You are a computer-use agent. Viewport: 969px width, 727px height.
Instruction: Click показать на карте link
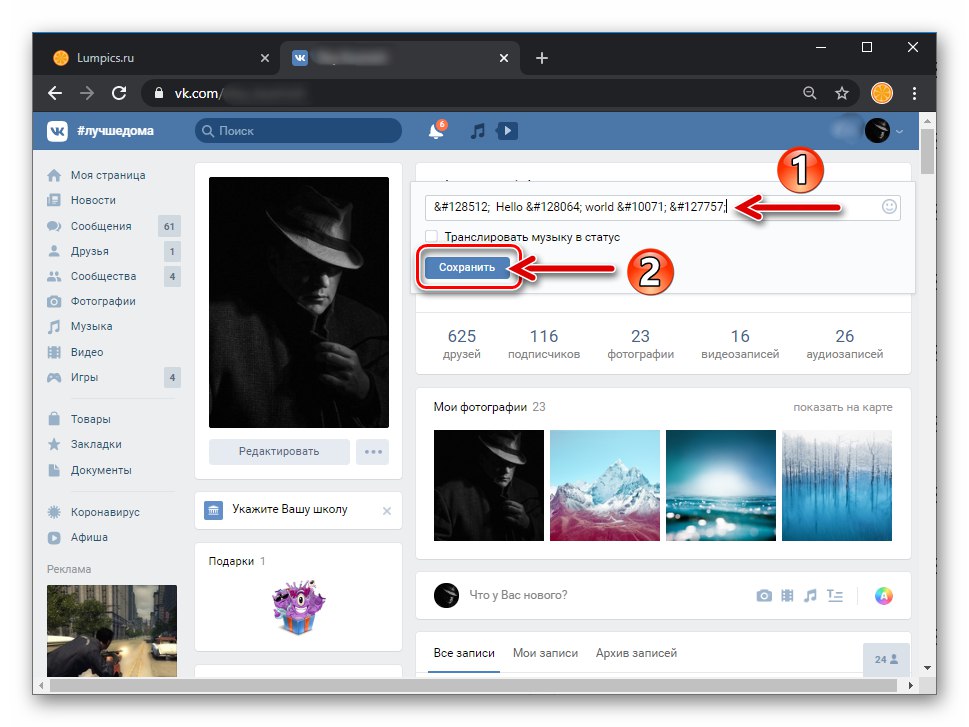pyautogui.click(x=842, y=407)
